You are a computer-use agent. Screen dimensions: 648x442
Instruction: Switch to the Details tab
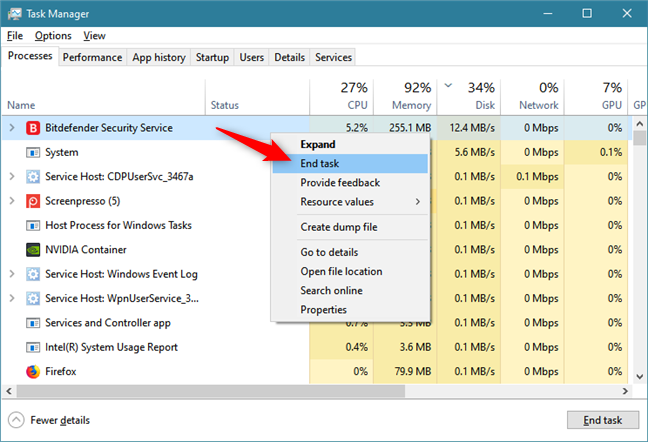[289, 57]
